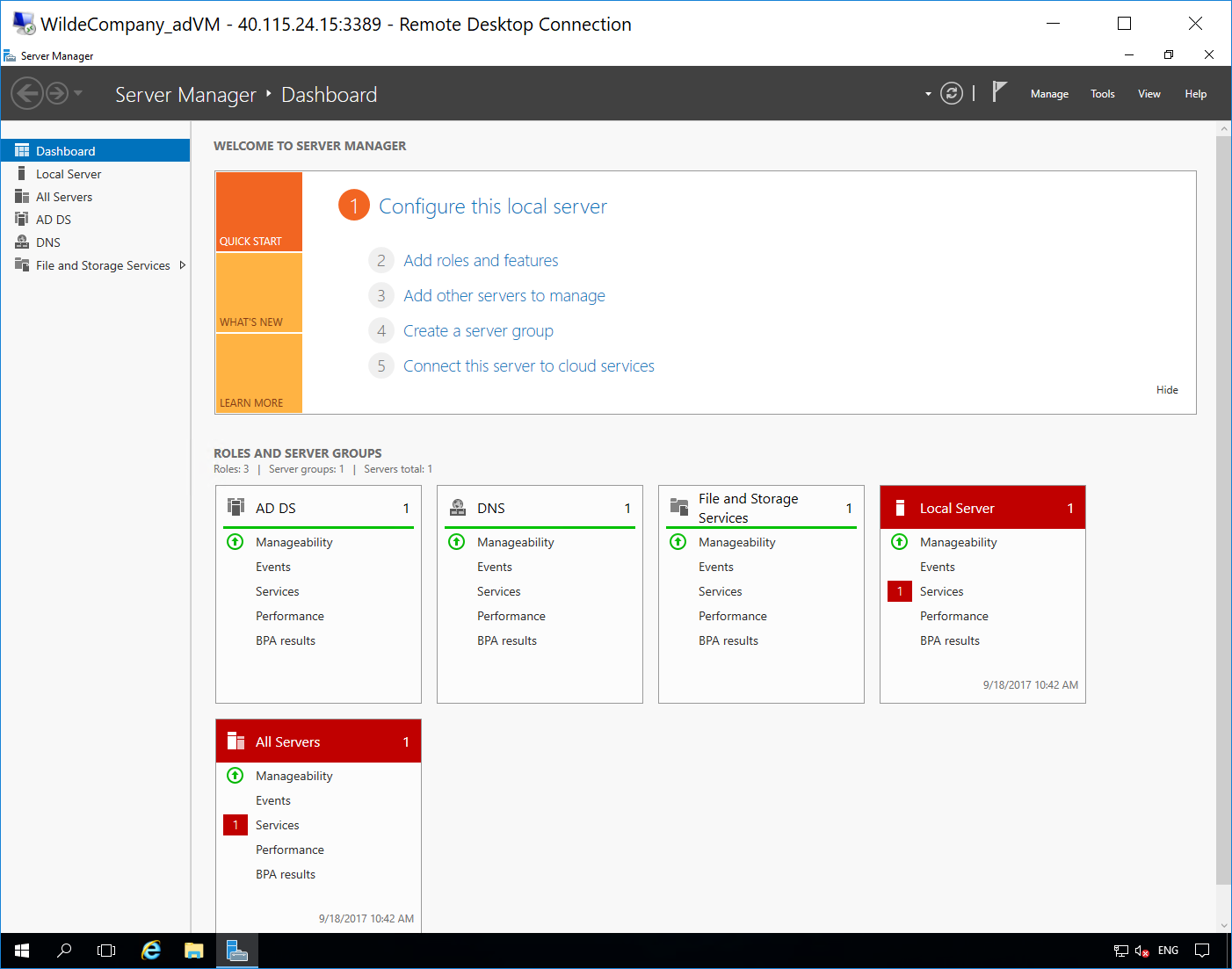Viewport: 1232px width, 969px height.
Task: Click DNS Manageability green status icon
Action: [456, 541]
